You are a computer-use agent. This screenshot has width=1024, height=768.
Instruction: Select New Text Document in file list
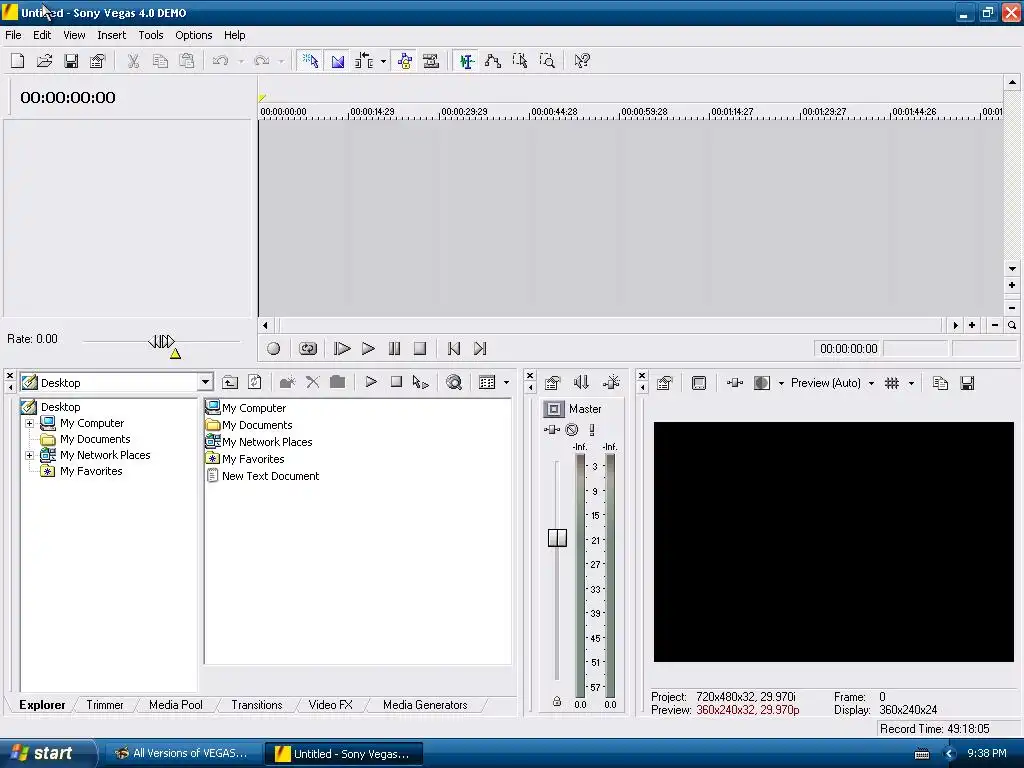tap(270, 476)
